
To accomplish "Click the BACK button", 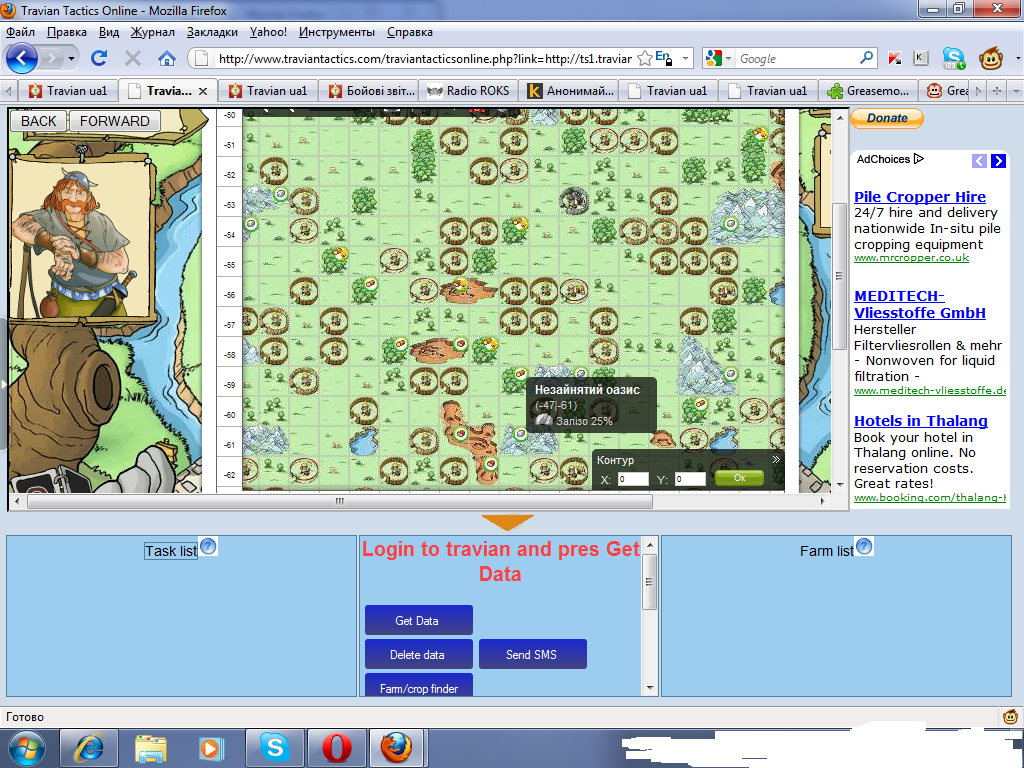I will pyautogui.click(x=39, y=121).
